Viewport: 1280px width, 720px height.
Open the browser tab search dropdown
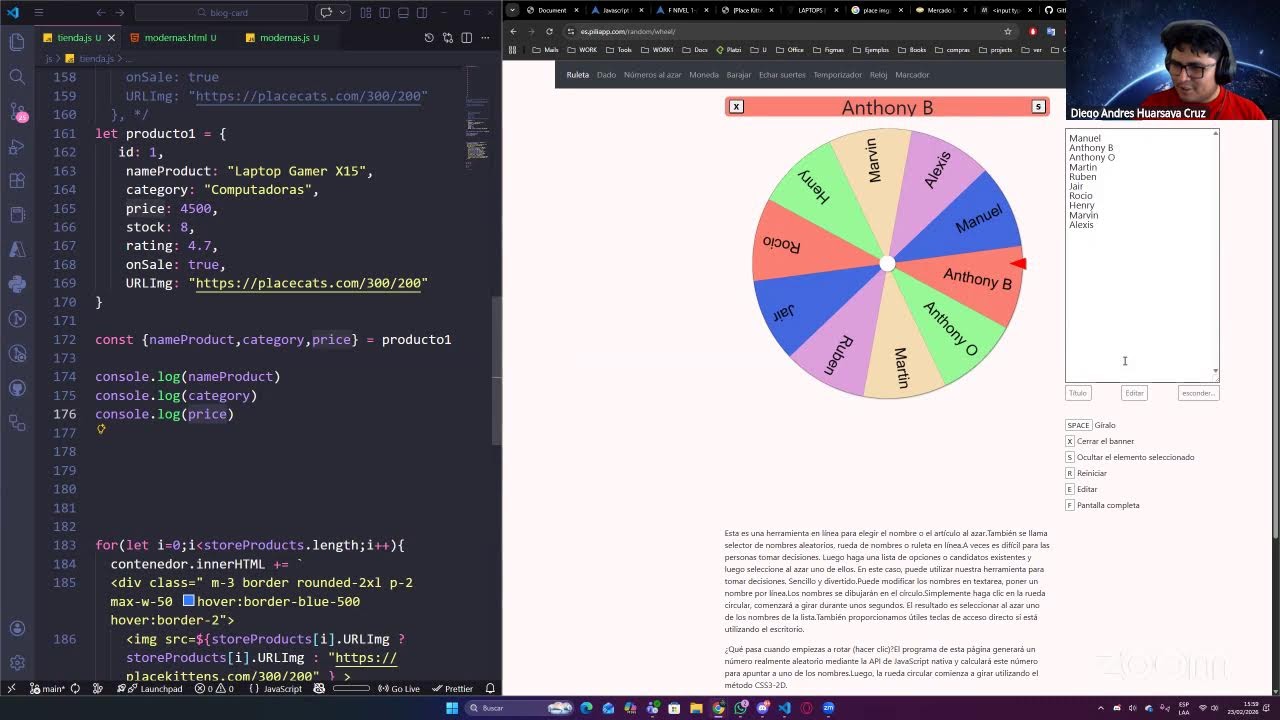[x=513, y=10]
